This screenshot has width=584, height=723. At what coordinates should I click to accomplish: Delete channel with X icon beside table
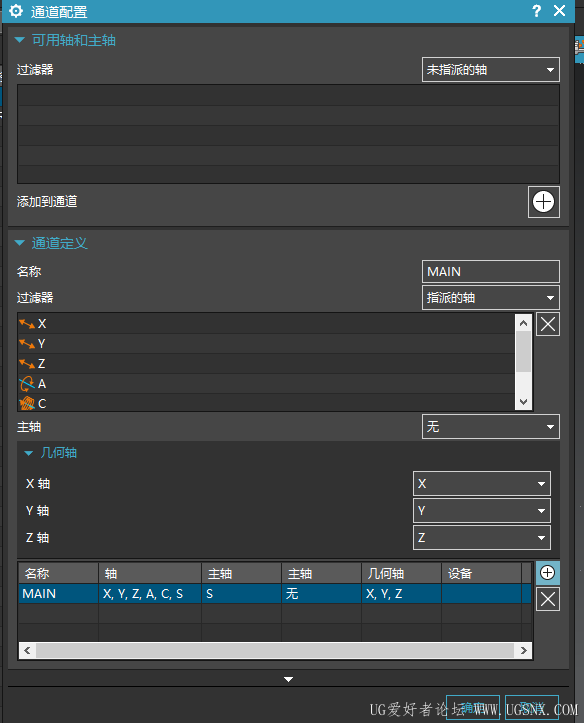click(548, 599)
